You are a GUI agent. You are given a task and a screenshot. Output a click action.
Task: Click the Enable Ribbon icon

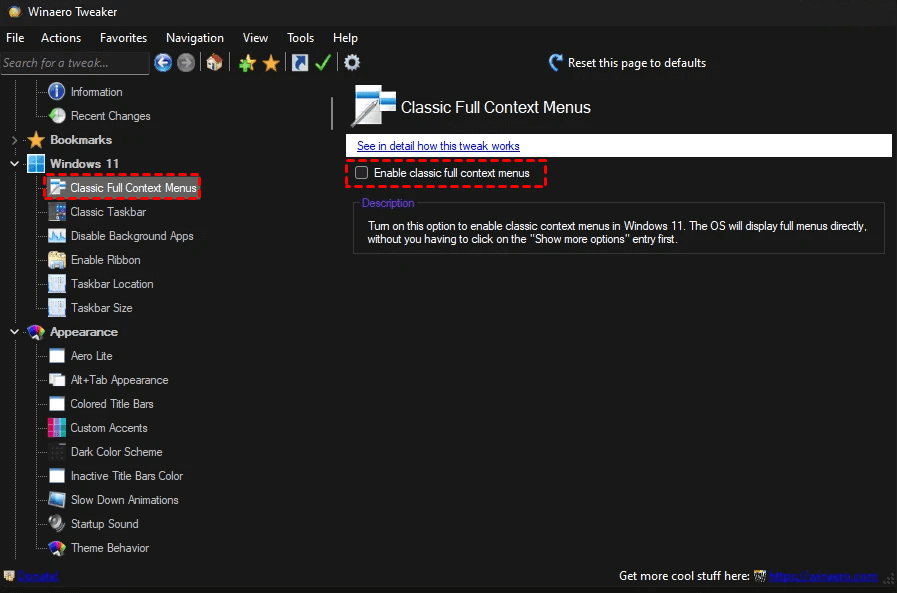coord(57,260)
